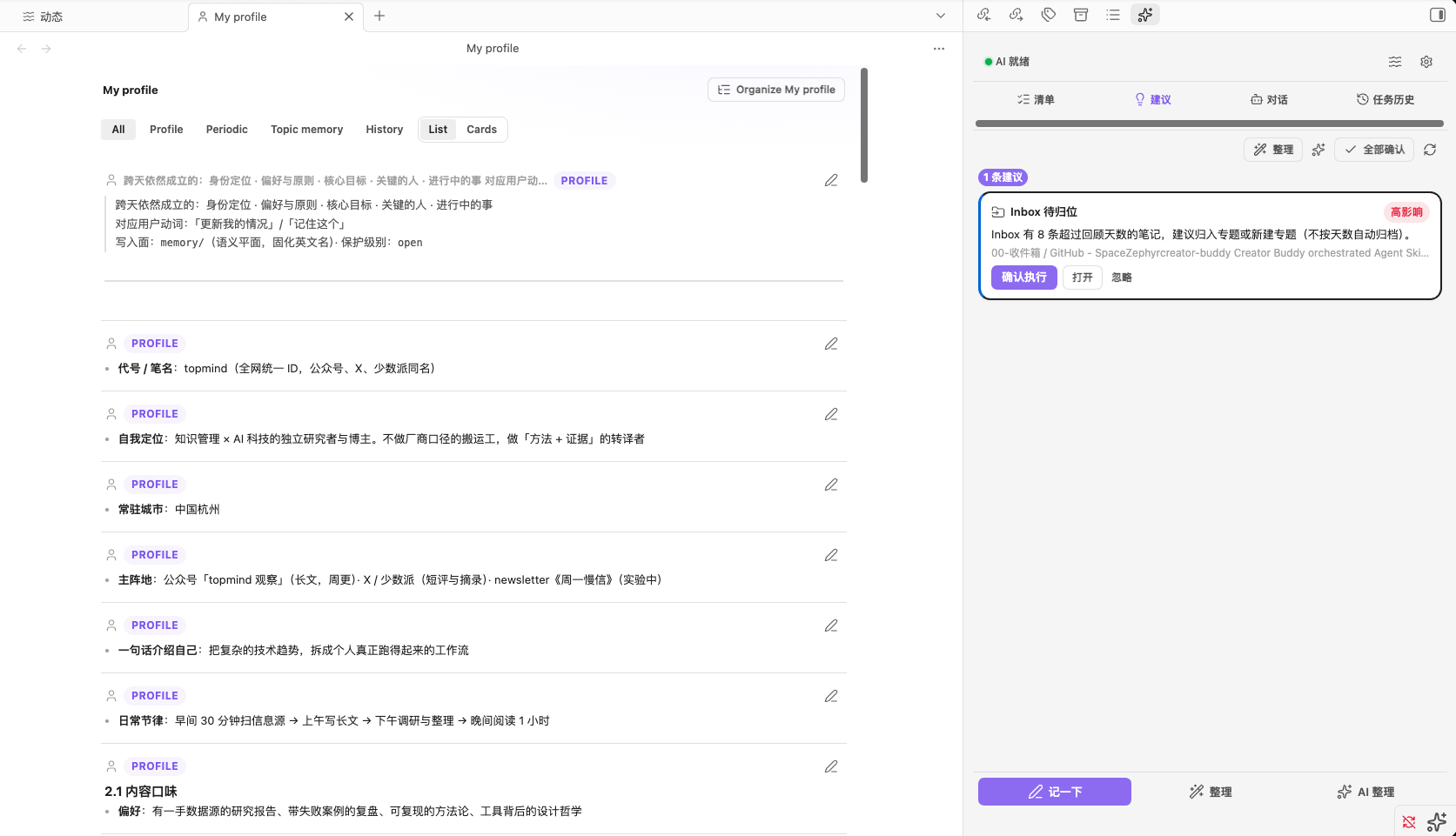Click 全部确认 button

(x=1374, y=150)
